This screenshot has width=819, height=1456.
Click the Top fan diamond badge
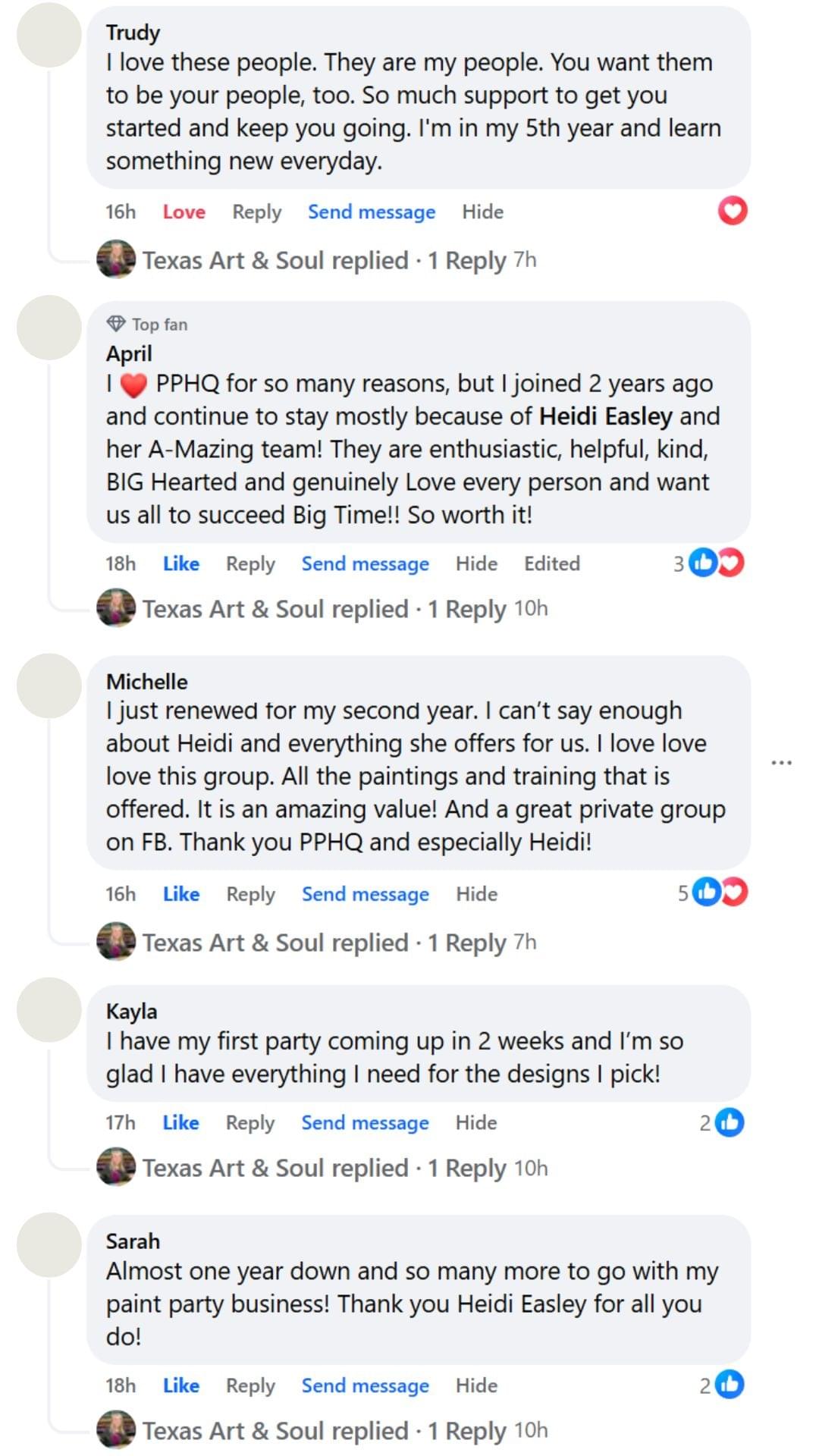tap(116, 324)
